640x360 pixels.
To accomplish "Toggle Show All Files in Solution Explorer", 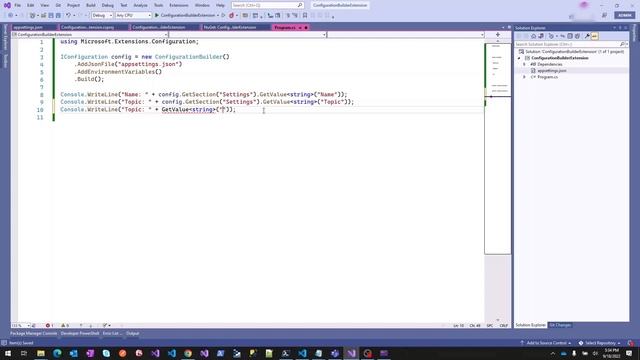I will click(x=577, y=36).
